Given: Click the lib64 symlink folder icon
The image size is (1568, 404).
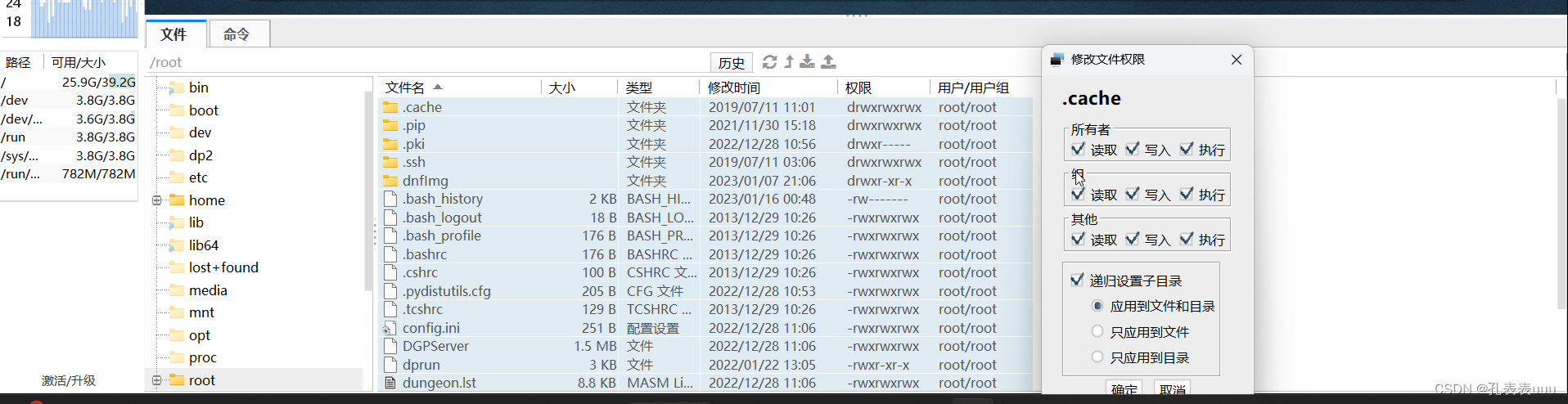Looking at the screenshot, I should 176,245.
